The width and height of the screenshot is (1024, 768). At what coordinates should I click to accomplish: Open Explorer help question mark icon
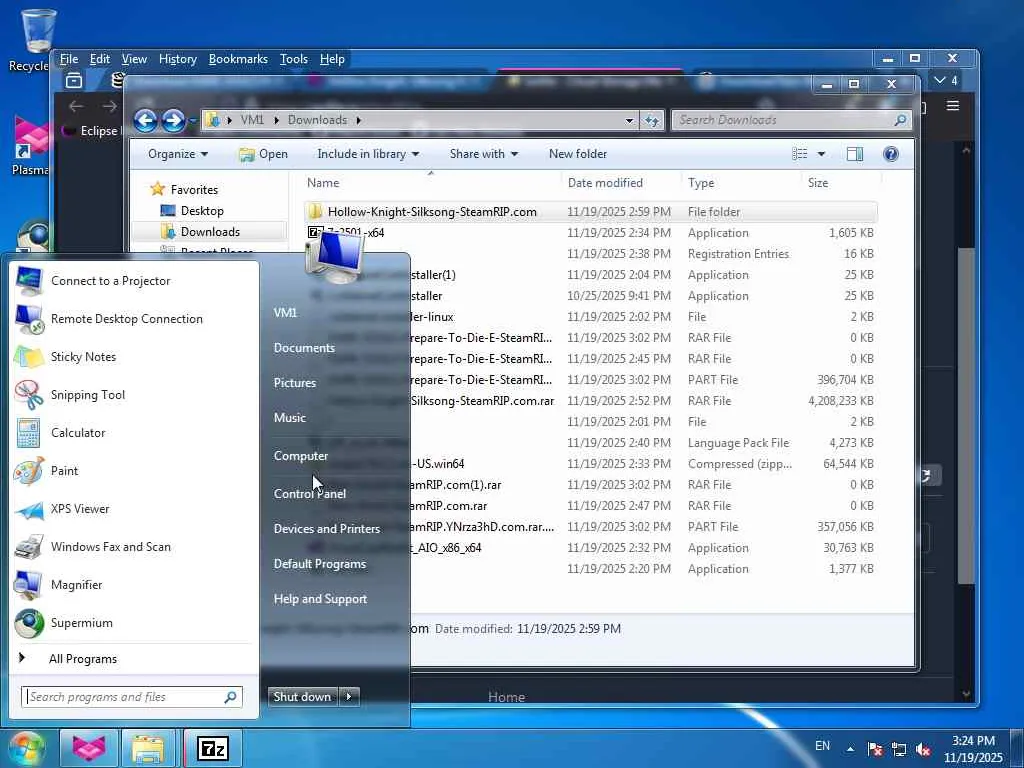click(891, 153)
